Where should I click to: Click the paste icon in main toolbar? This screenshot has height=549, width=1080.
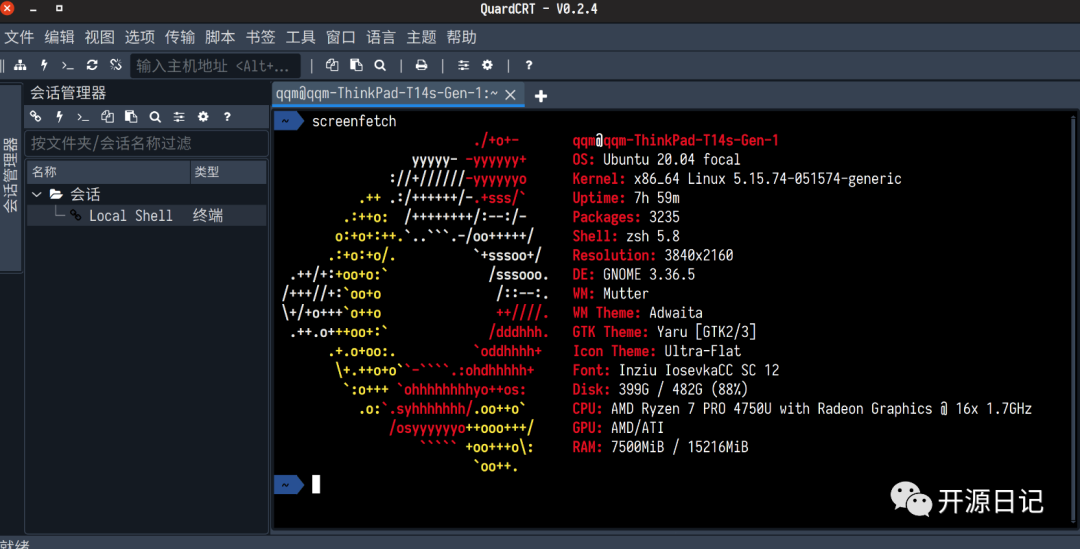coord(356,65)
